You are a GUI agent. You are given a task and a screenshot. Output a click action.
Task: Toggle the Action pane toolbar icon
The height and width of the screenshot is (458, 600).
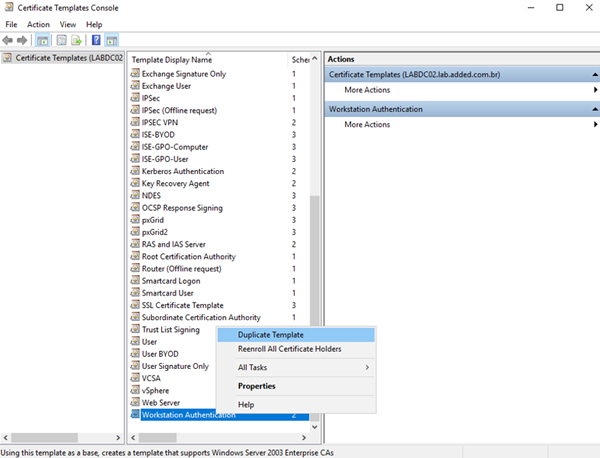(112, 41)
